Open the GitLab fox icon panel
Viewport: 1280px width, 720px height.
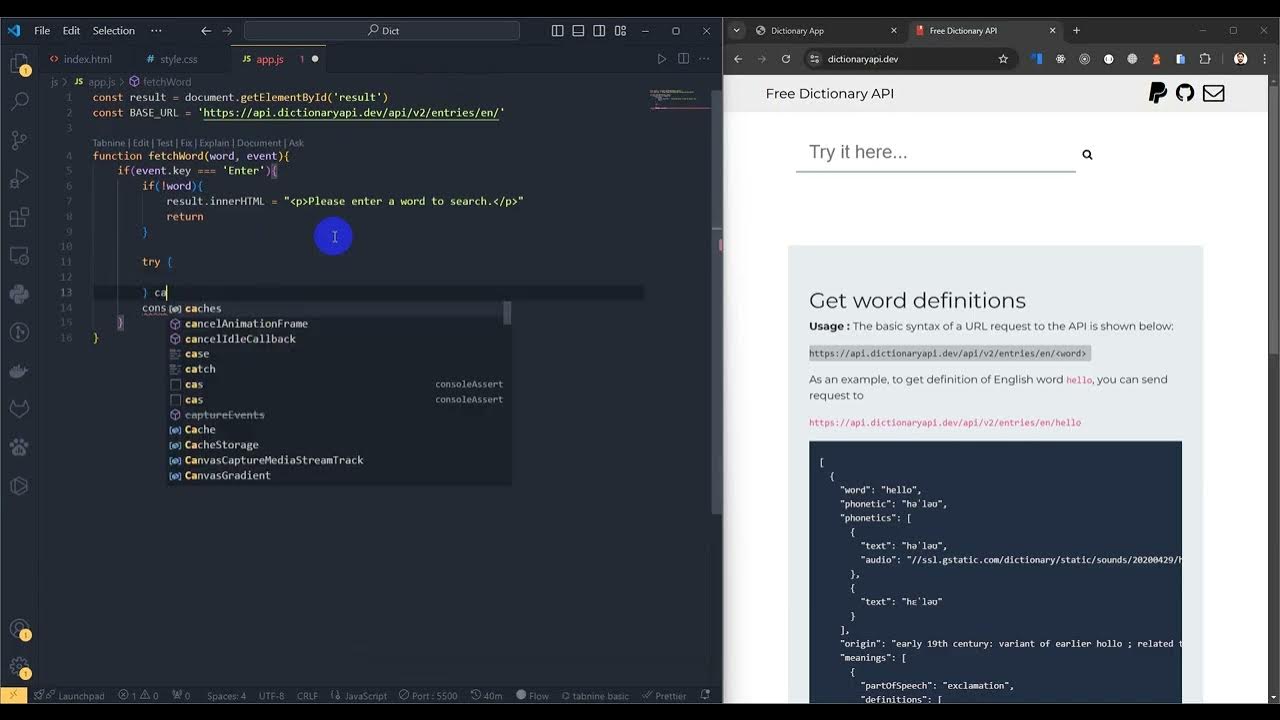[x=19, y=409]
